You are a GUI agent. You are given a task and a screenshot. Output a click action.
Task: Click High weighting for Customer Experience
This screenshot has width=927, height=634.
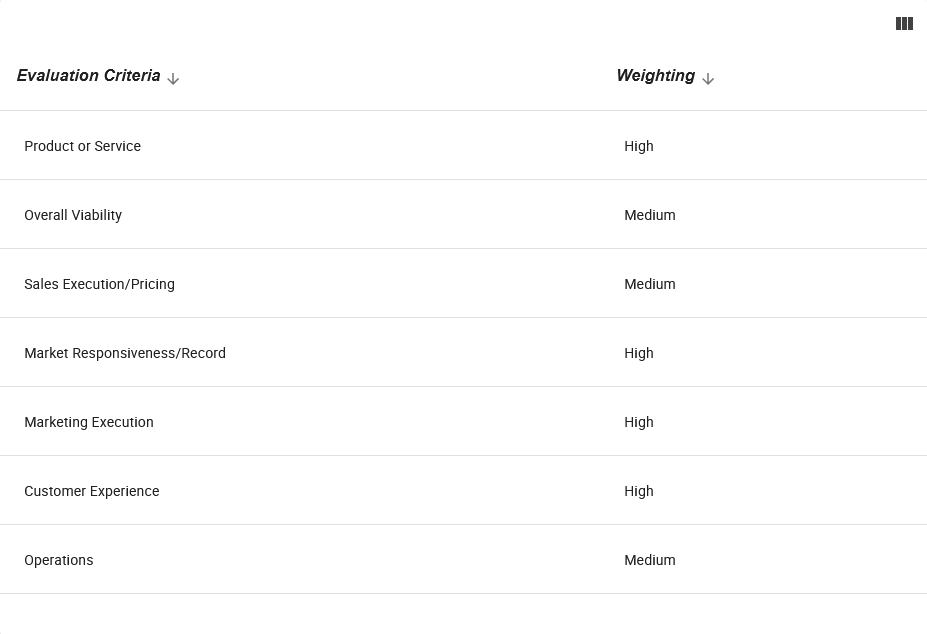(638, 491)
